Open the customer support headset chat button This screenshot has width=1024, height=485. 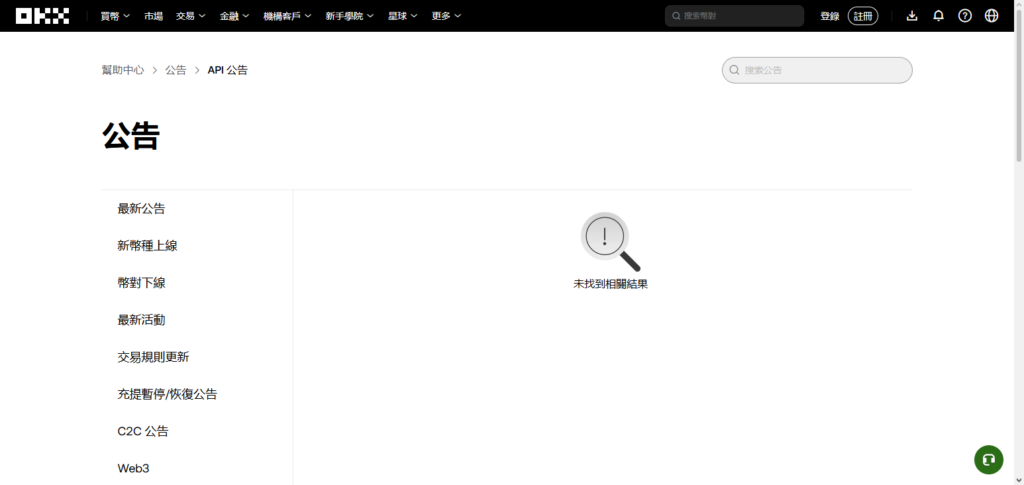[989, 460]
